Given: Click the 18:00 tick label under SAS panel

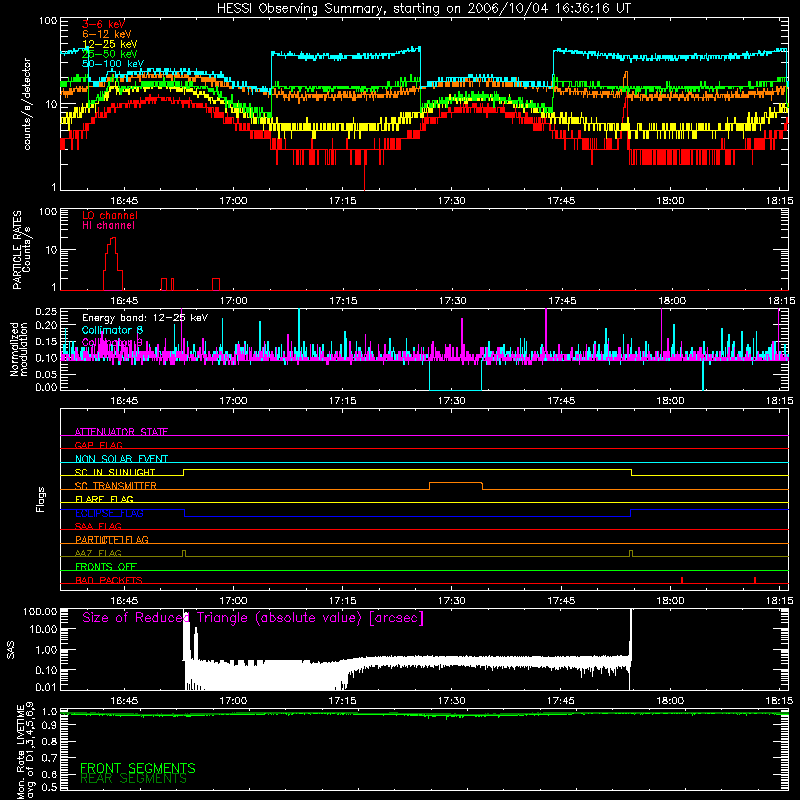Looking at the screenshot, I should pyautogui.click(x=670, y=701).
